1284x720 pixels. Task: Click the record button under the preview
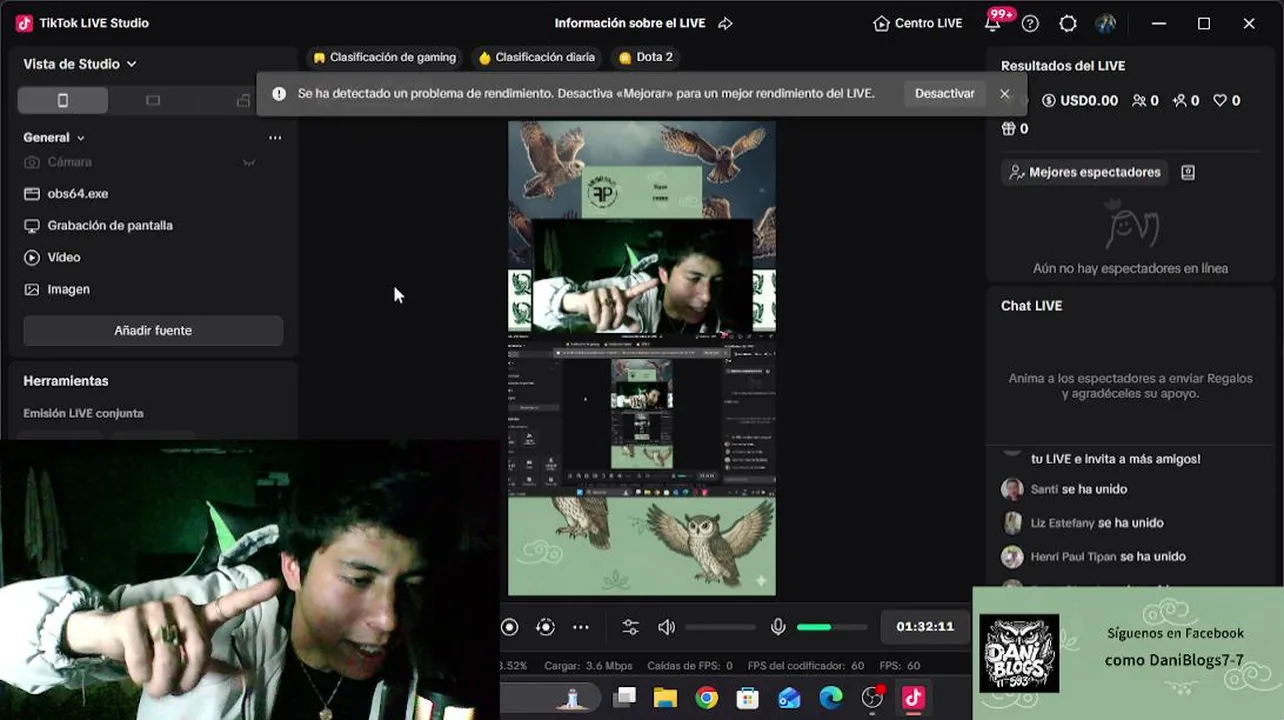[x=510, y=627]
